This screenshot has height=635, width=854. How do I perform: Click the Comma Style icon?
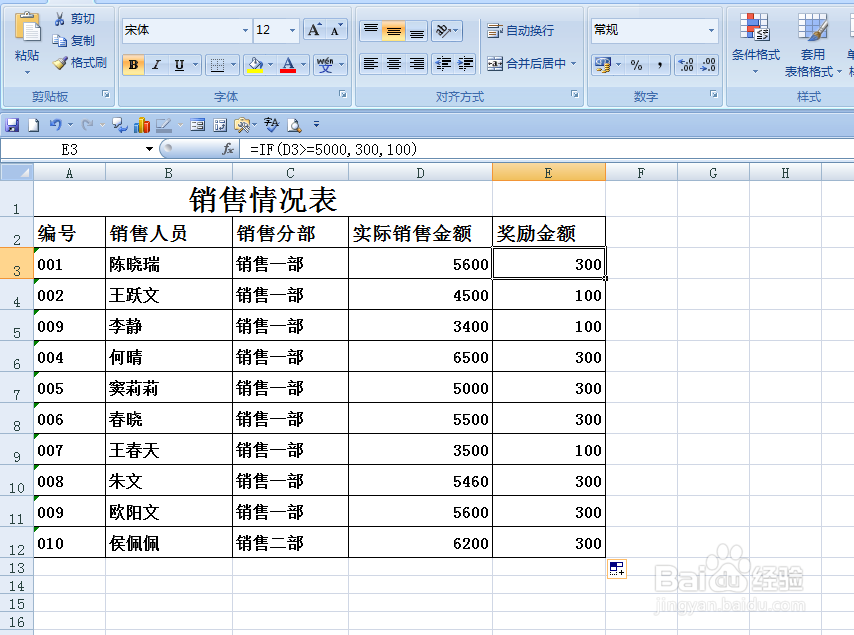click(660, 64)
